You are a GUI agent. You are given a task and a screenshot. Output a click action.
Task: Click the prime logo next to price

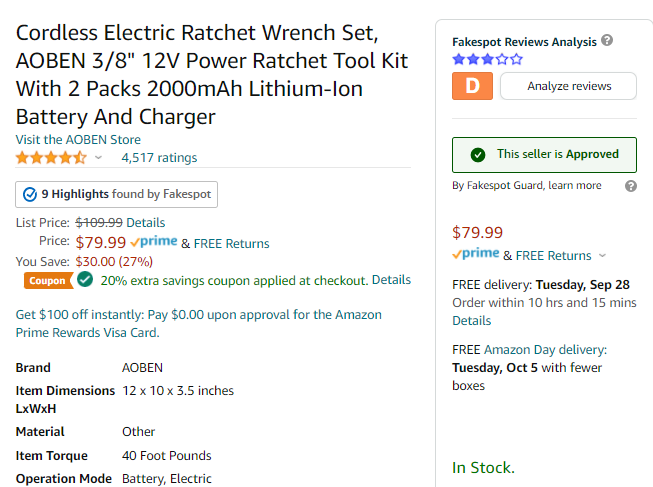[x=154, y=242]
